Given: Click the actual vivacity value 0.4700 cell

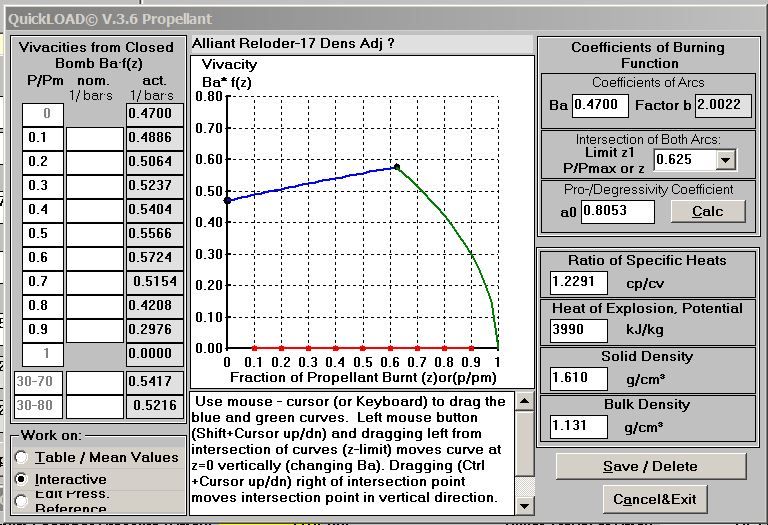Looking at the screenshot, I should pos(155,115).
